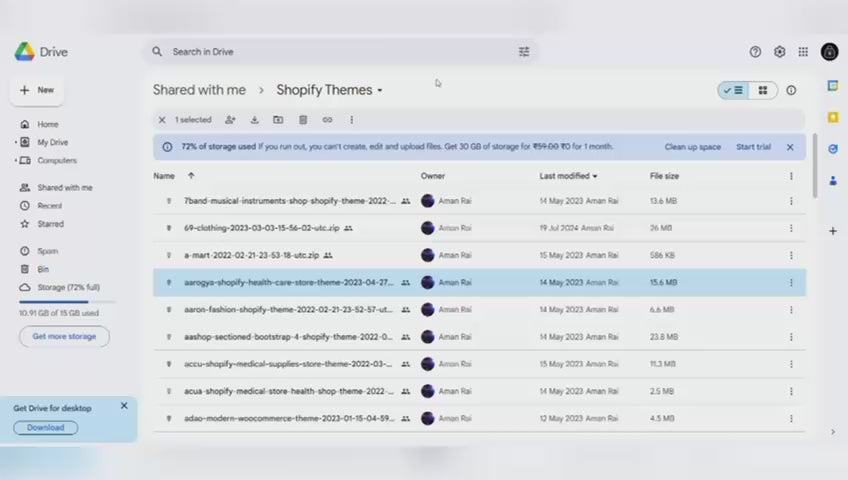Viewport: 848px width, 480px height.
Task: Dismiss the storage warning banner
Action: click(x=790, y=147)
